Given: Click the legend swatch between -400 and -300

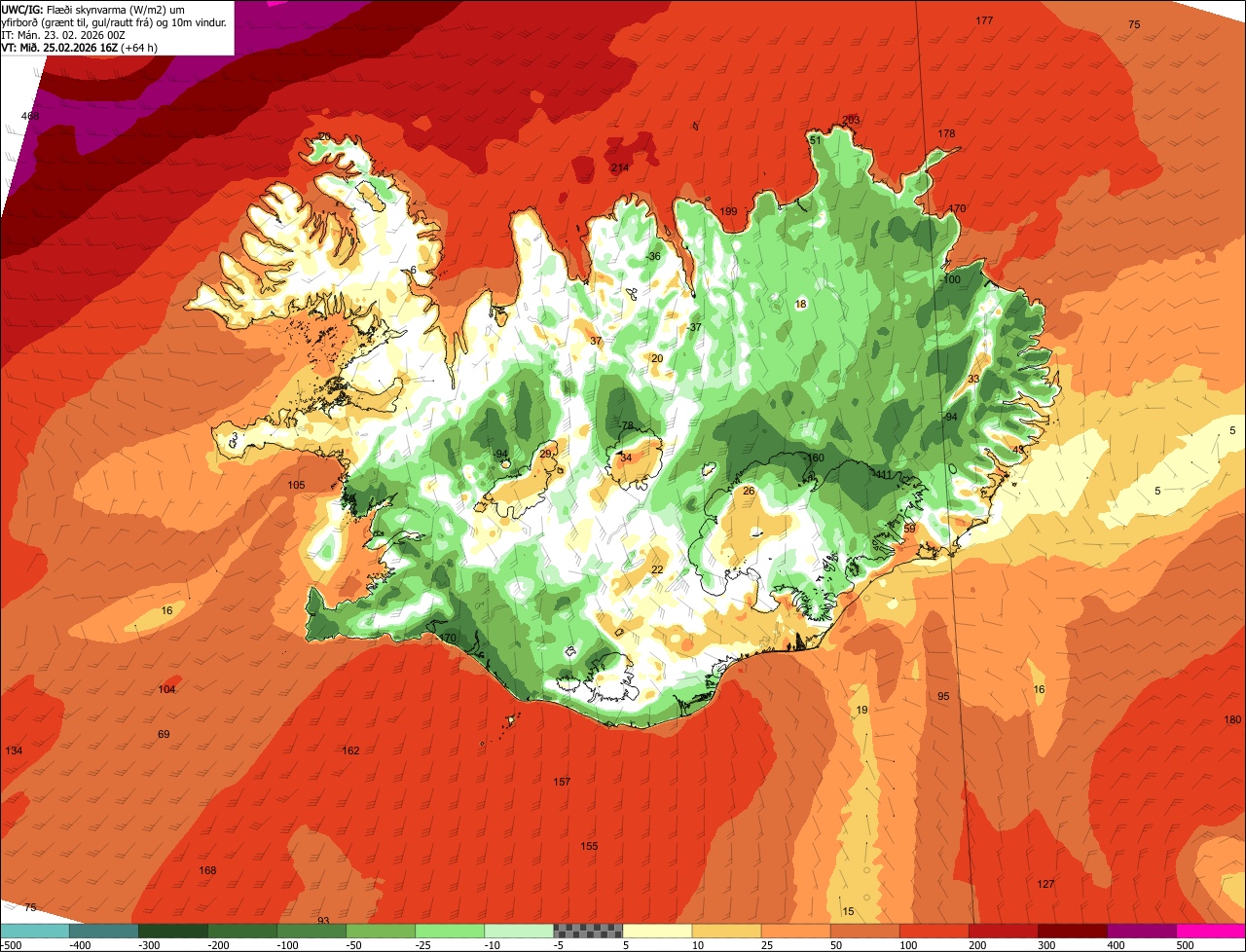Looking at the screenshot, I should tap(103, 931).
